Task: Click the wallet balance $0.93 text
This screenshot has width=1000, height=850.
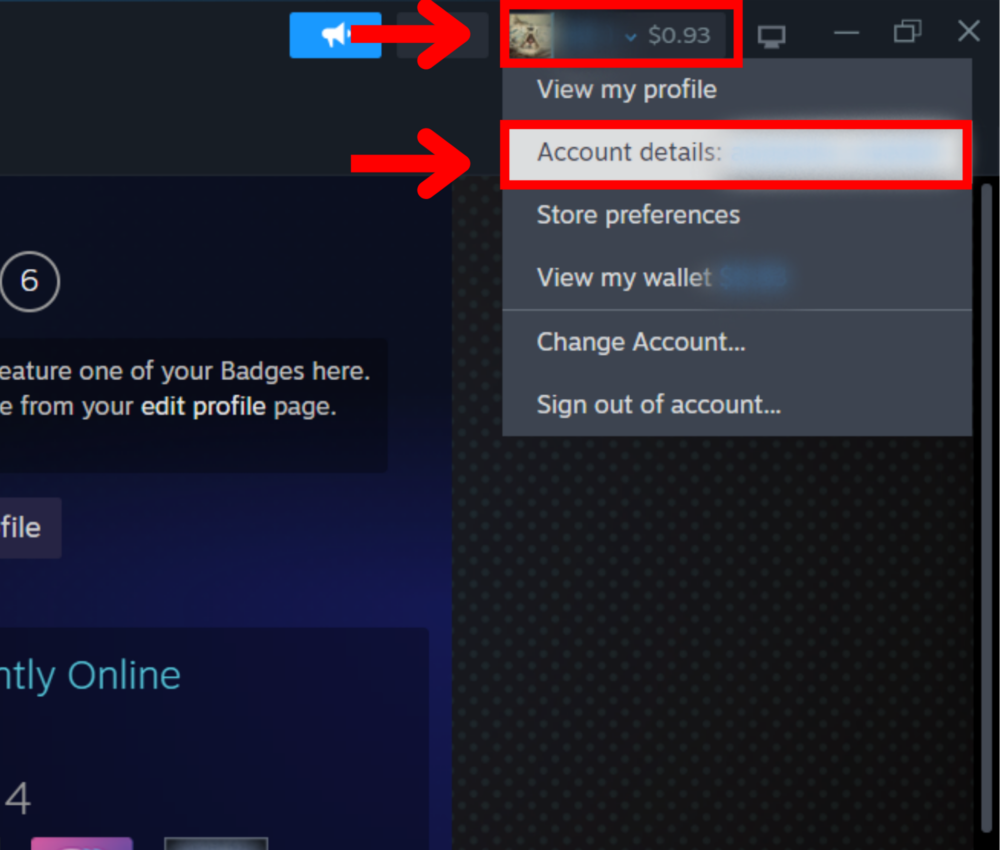Action: [x=679, y=35]
